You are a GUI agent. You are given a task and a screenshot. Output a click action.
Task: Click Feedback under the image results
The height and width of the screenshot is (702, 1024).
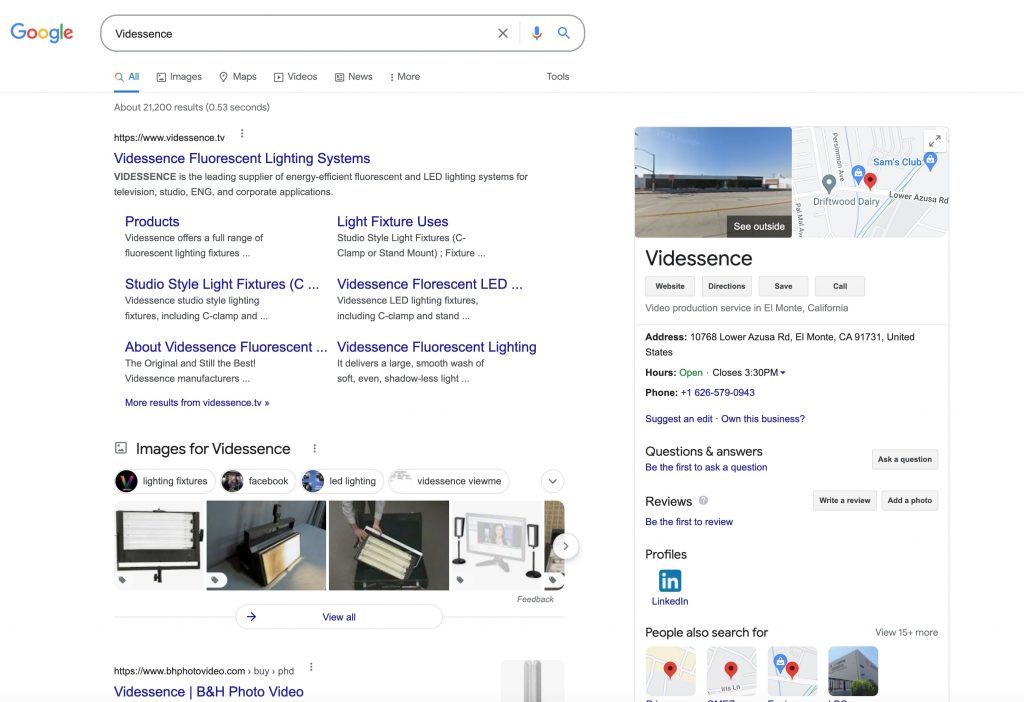(x=535, y=599)
